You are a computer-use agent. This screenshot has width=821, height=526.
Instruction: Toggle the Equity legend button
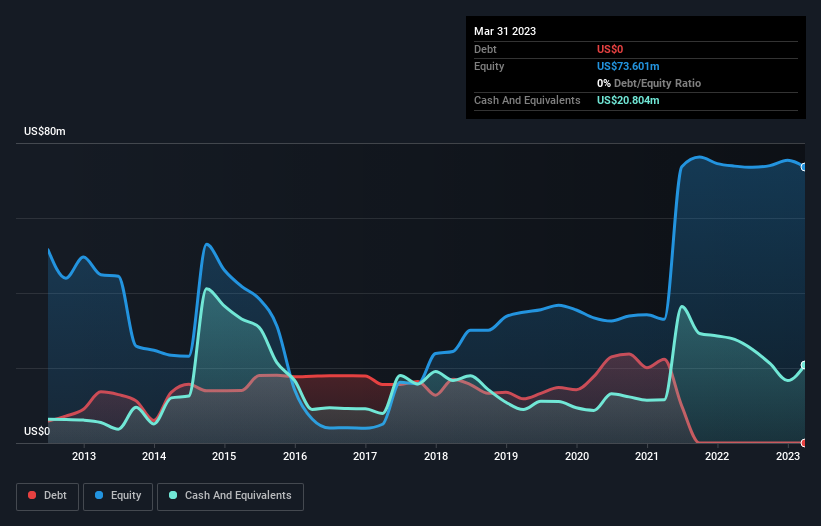[118, 496]
